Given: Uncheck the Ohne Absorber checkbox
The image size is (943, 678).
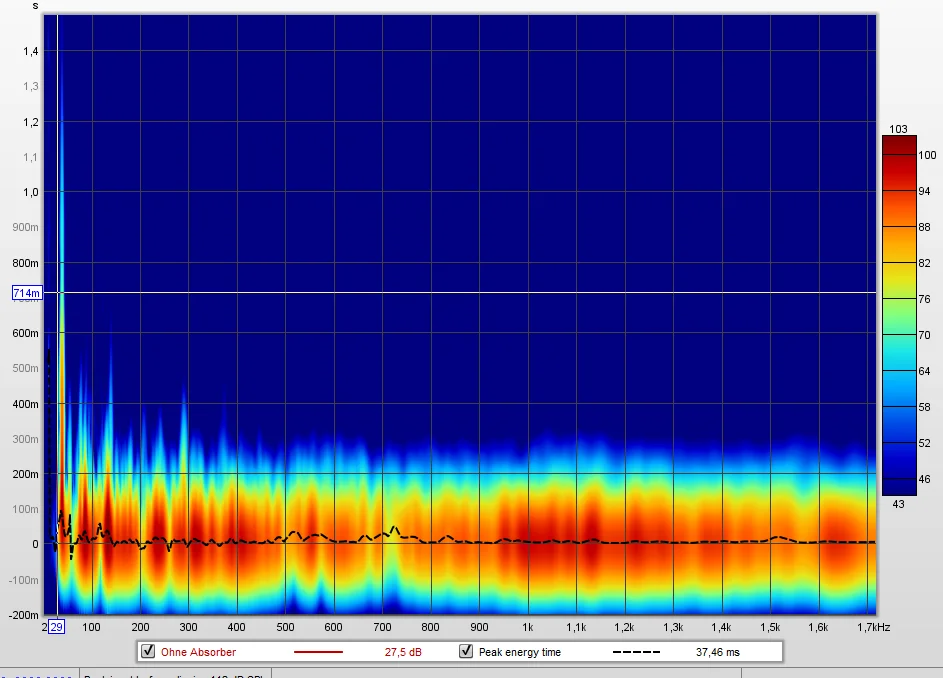Looking at the screenshot, I should [x=148, y=652].
